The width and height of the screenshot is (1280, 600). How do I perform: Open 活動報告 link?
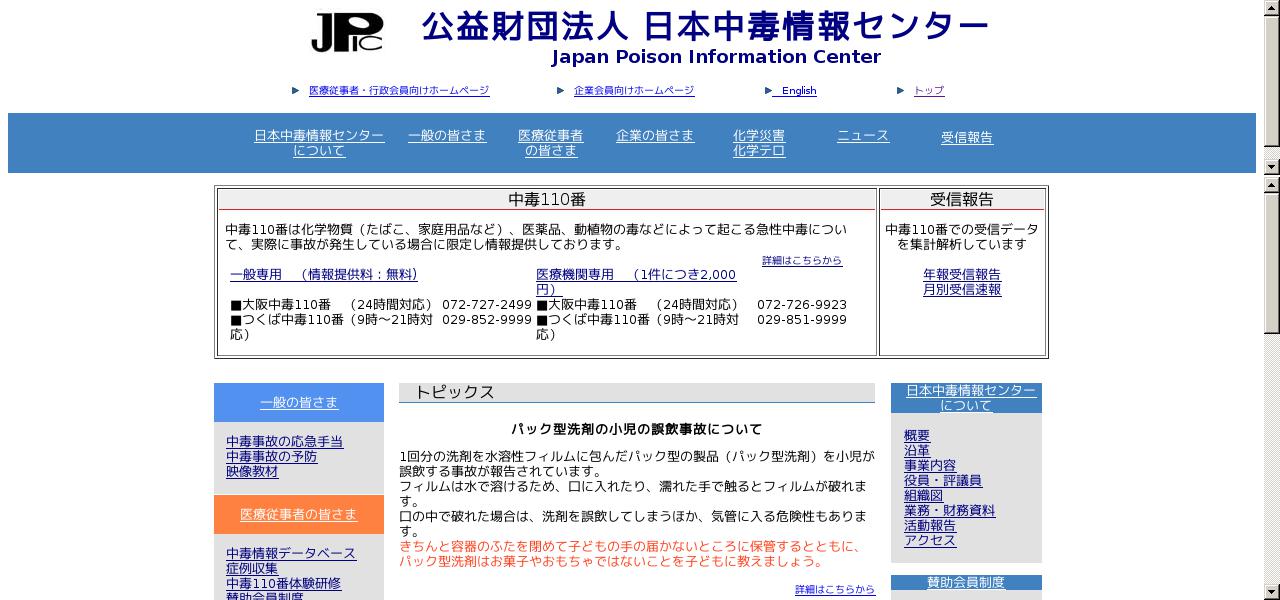coord(930,526)
